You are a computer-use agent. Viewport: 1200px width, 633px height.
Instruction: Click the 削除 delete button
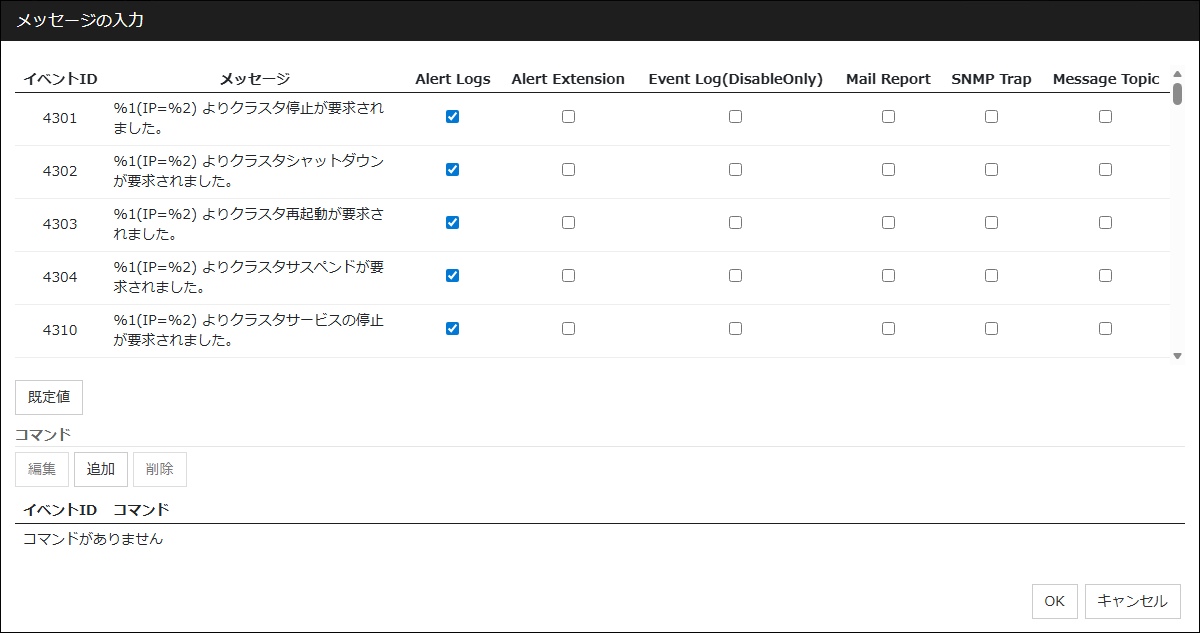pyautogui.click(x=159, y=469)
